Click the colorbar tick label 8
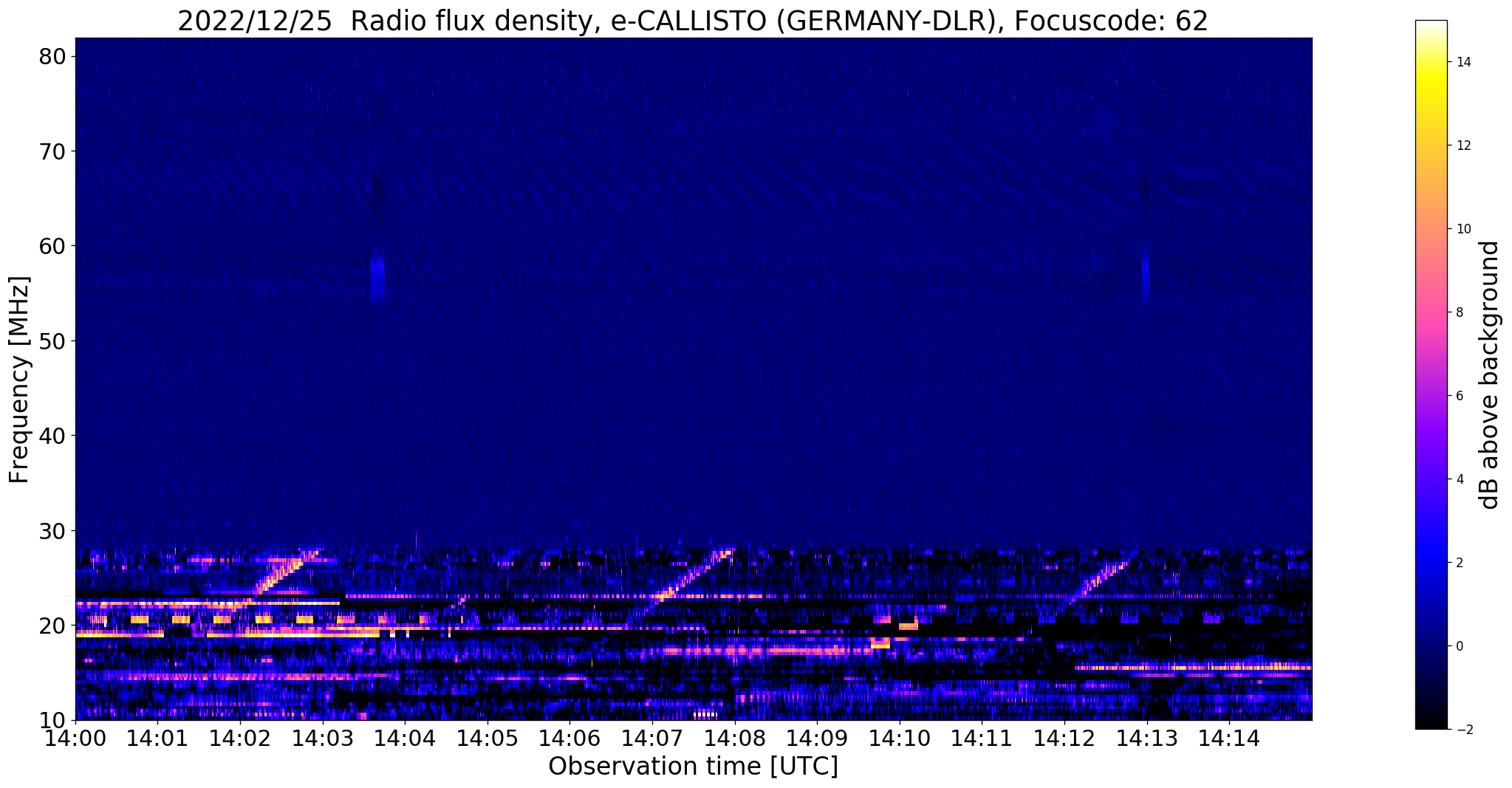This screenshot has height=788, width=1512. click(x=1459, y=312)
